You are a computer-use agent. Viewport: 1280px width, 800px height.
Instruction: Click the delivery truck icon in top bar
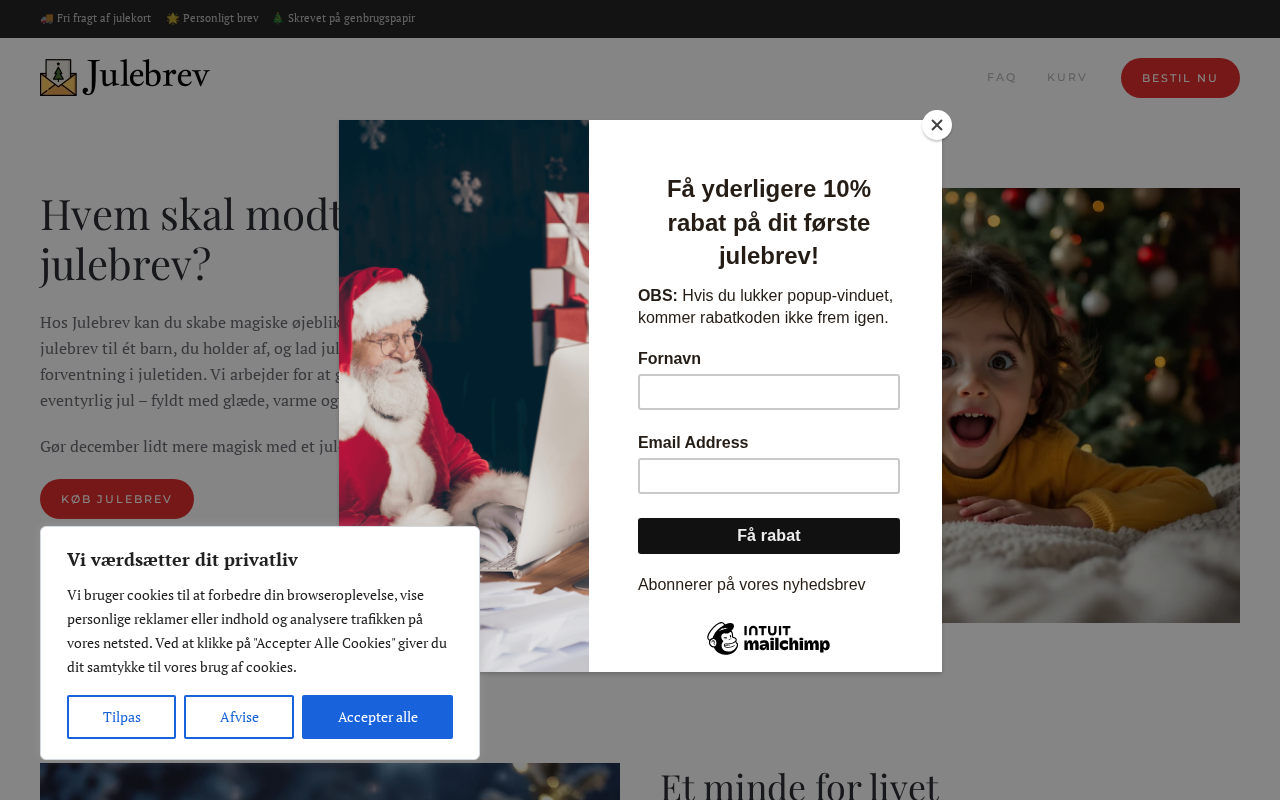coord(46,18)
